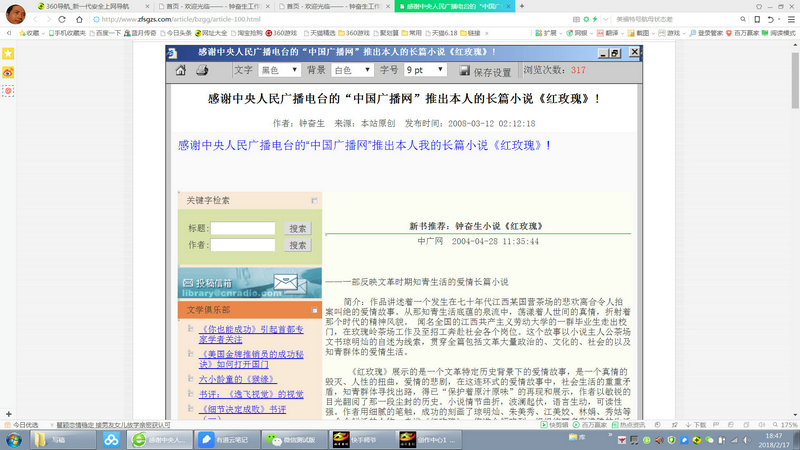Open the browser main menu icon
The image size is (800, 450).
click(x=791, y=19)
